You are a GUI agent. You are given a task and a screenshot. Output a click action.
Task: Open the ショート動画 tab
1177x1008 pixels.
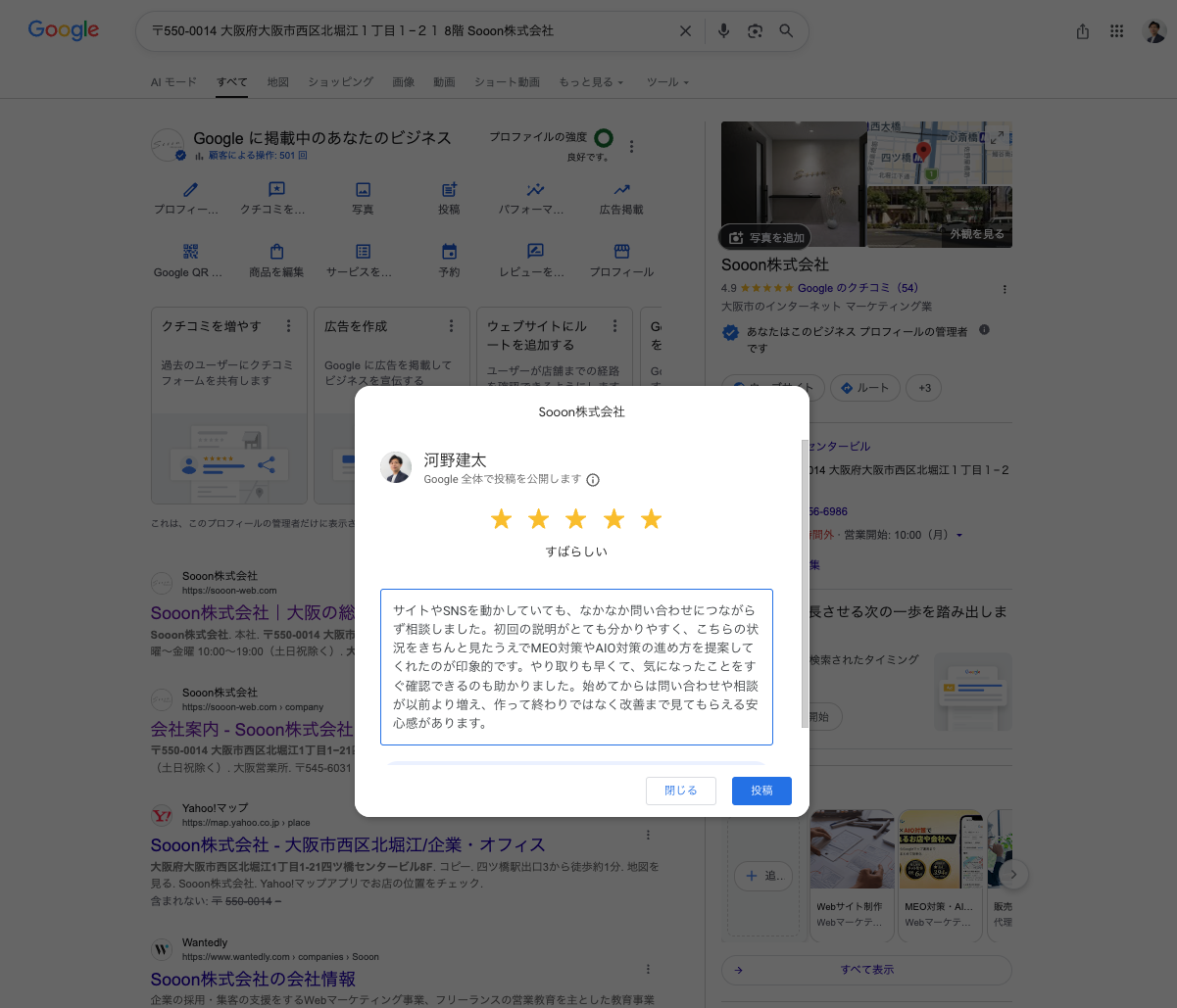pyautogui.click(x=507, y=82)
